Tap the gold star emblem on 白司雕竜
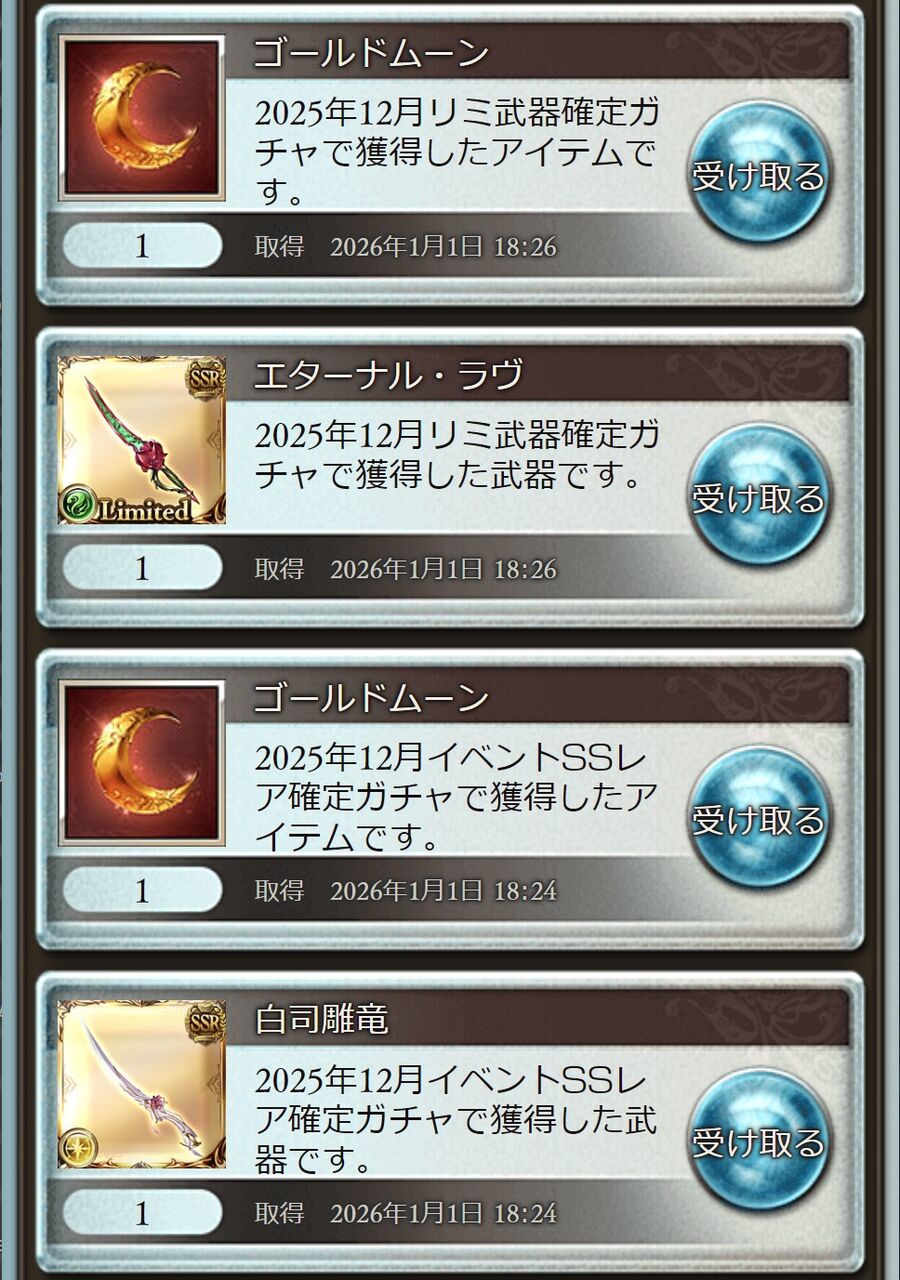This screenshot has height=1280, width=900. tap(78, 1148)
